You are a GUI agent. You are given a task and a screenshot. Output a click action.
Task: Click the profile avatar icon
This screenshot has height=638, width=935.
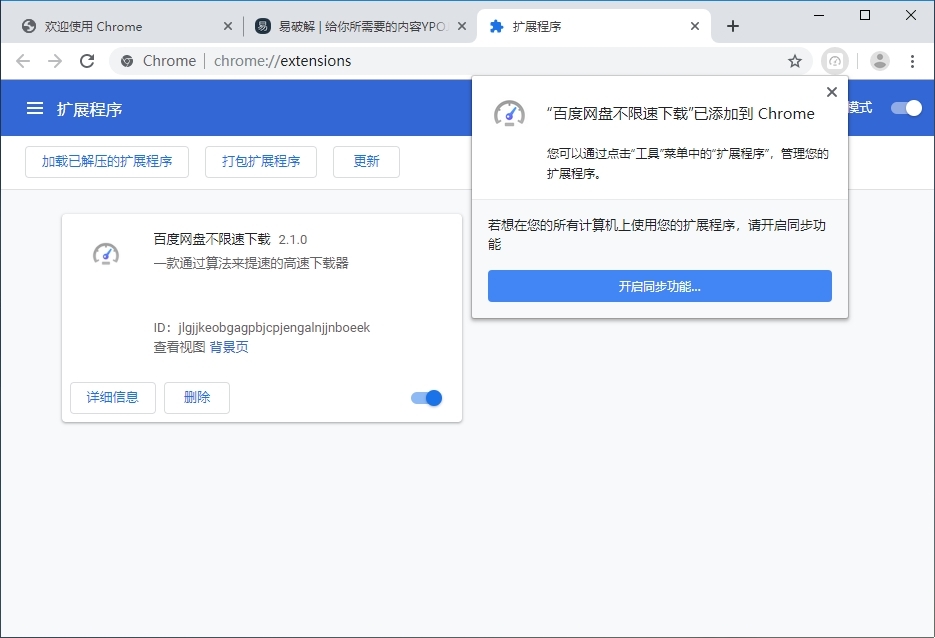878,61
